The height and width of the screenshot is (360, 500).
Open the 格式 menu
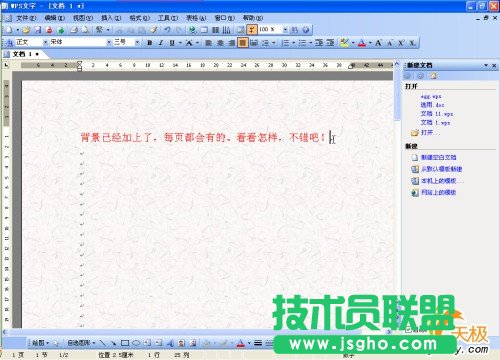[x=140, y=18]
